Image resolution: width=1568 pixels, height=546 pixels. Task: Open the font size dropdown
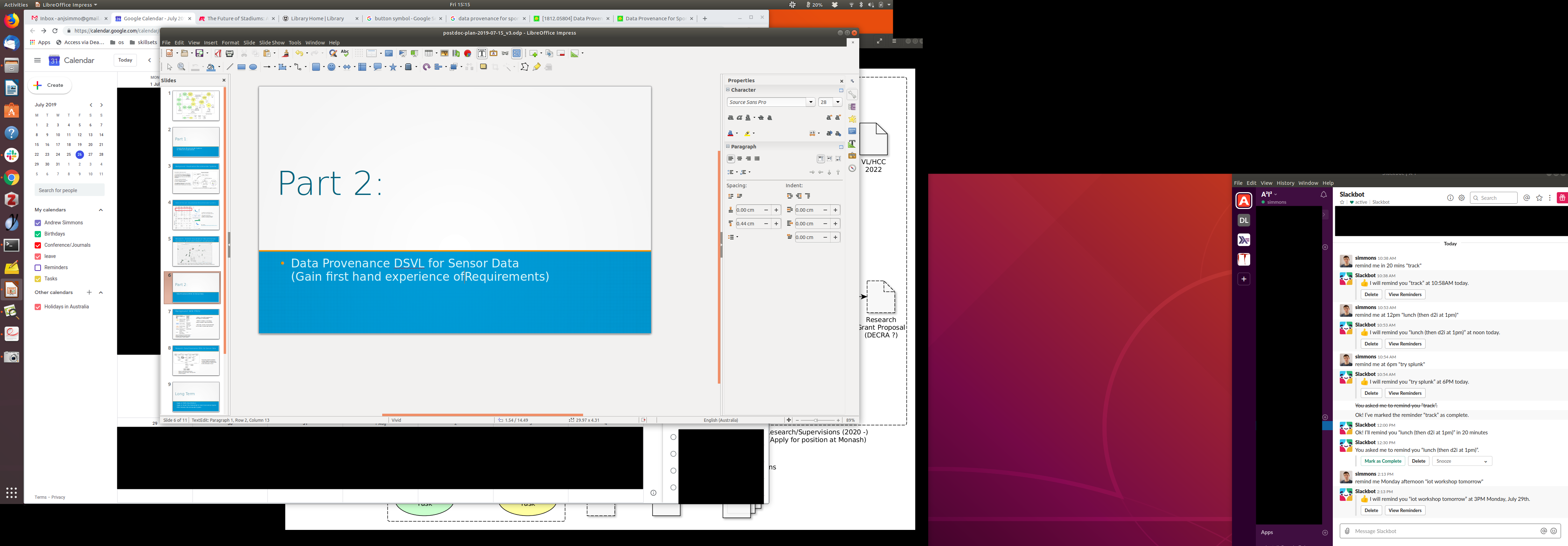(x=838, y=102)
